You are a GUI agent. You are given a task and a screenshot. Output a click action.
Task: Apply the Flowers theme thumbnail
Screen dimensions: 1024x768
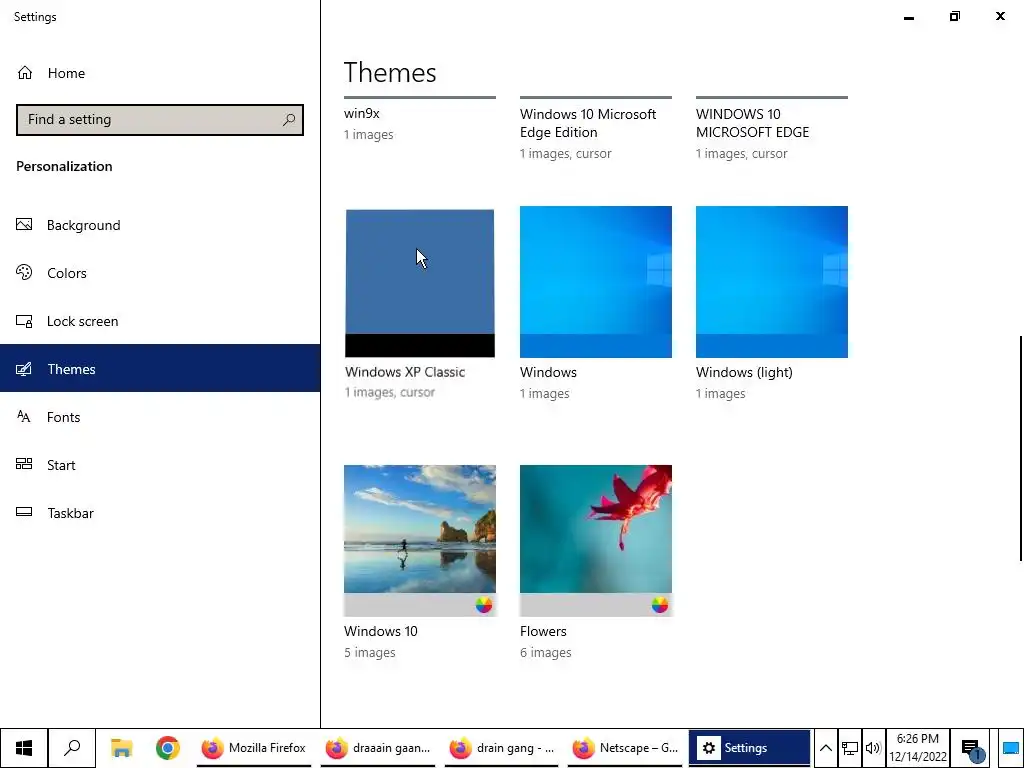click(596, 540)
